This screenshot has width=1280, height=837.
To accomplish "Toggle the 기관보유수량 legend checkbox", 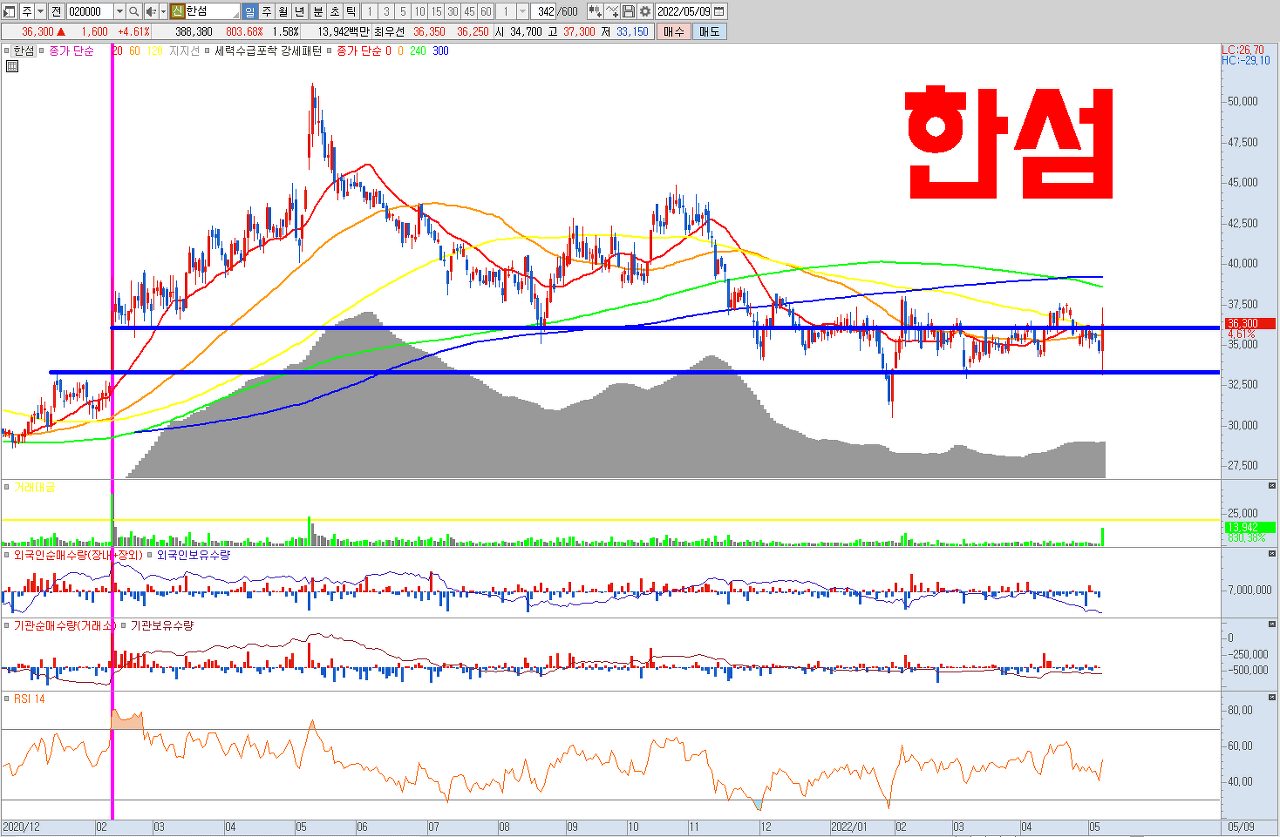I will [x=122, y=625].
